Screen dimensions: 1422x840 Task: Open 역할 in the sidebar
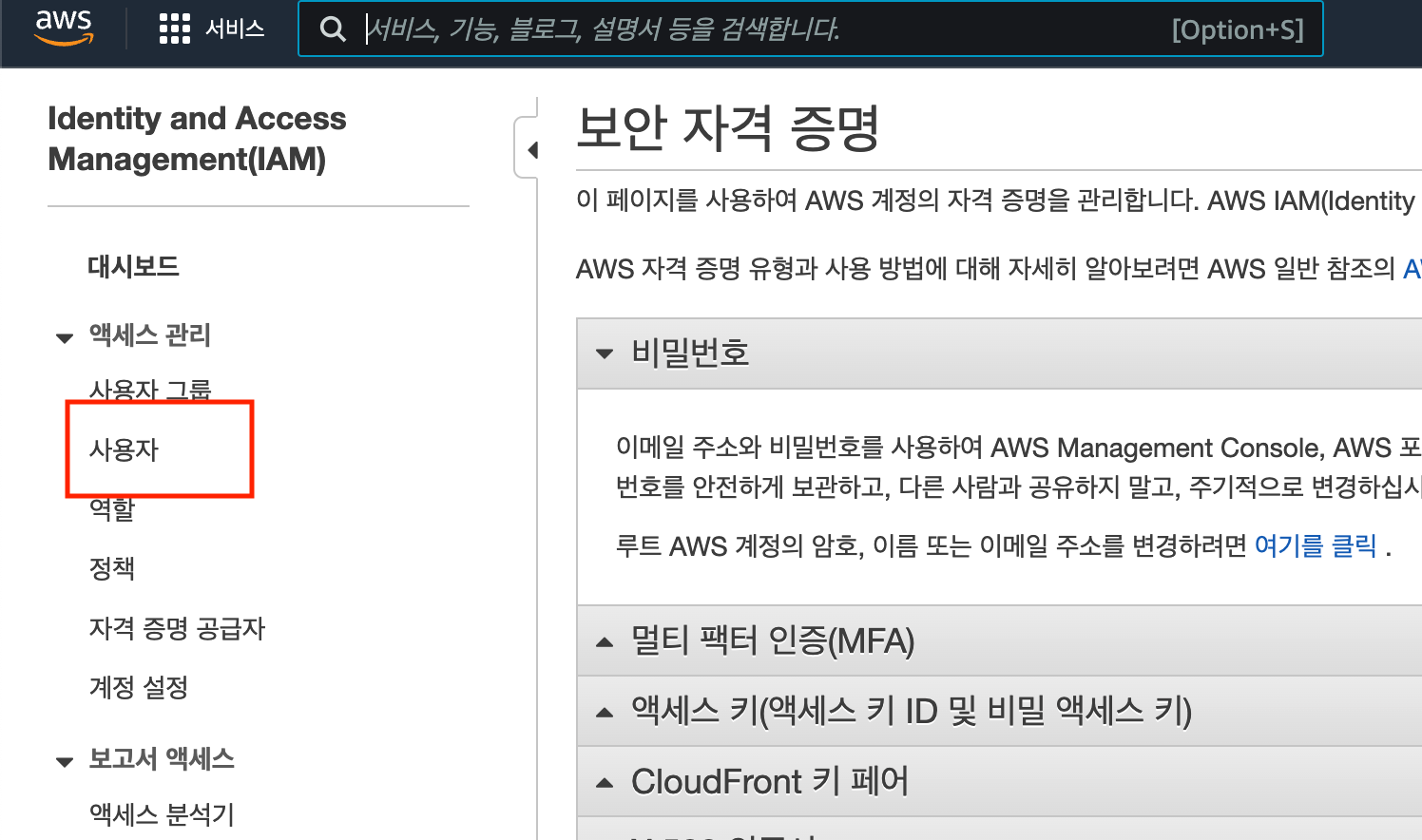point(112,509)
